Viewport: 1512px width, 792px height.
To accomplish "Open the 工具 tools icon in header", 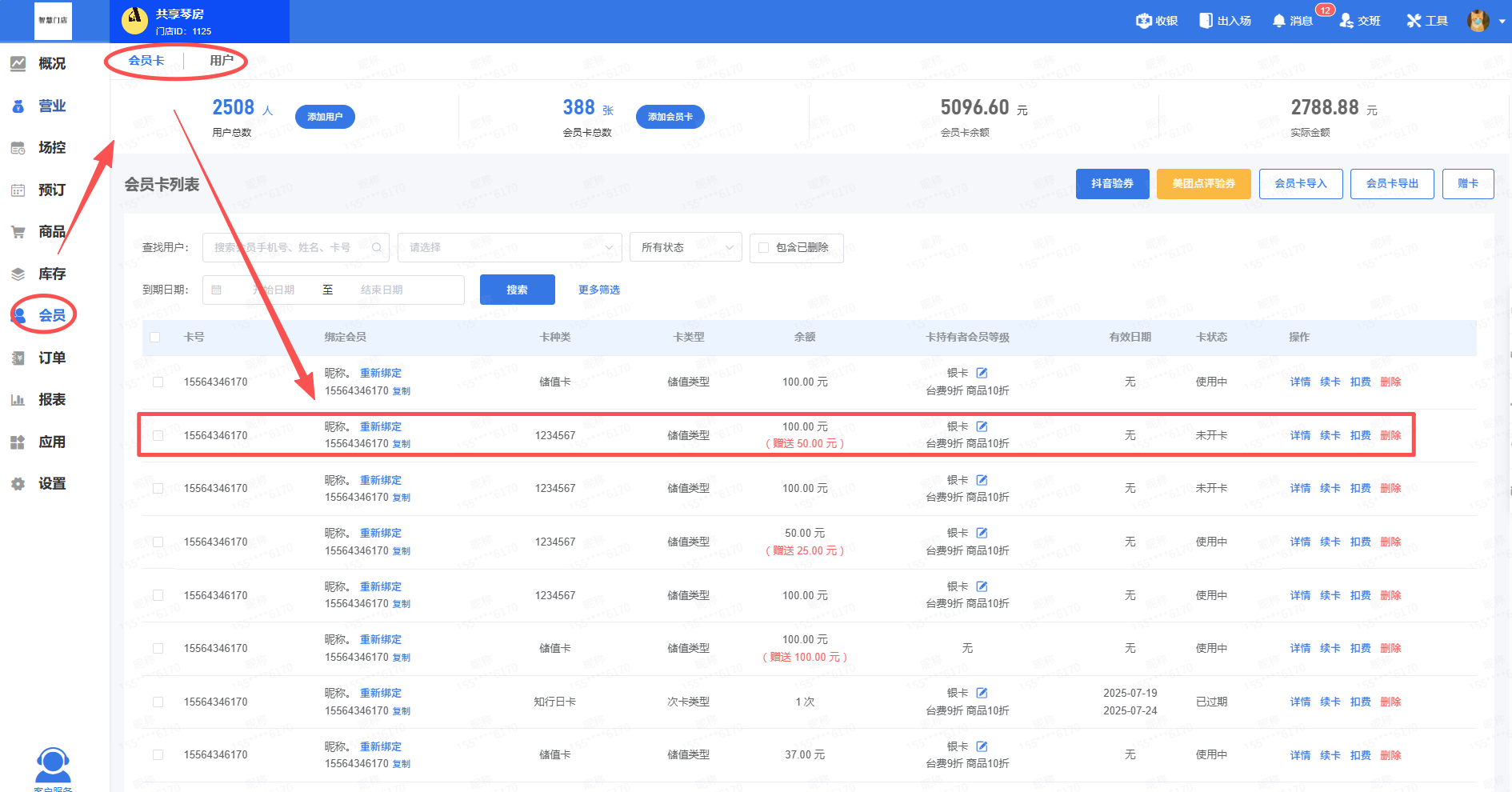I will 1414,21.
